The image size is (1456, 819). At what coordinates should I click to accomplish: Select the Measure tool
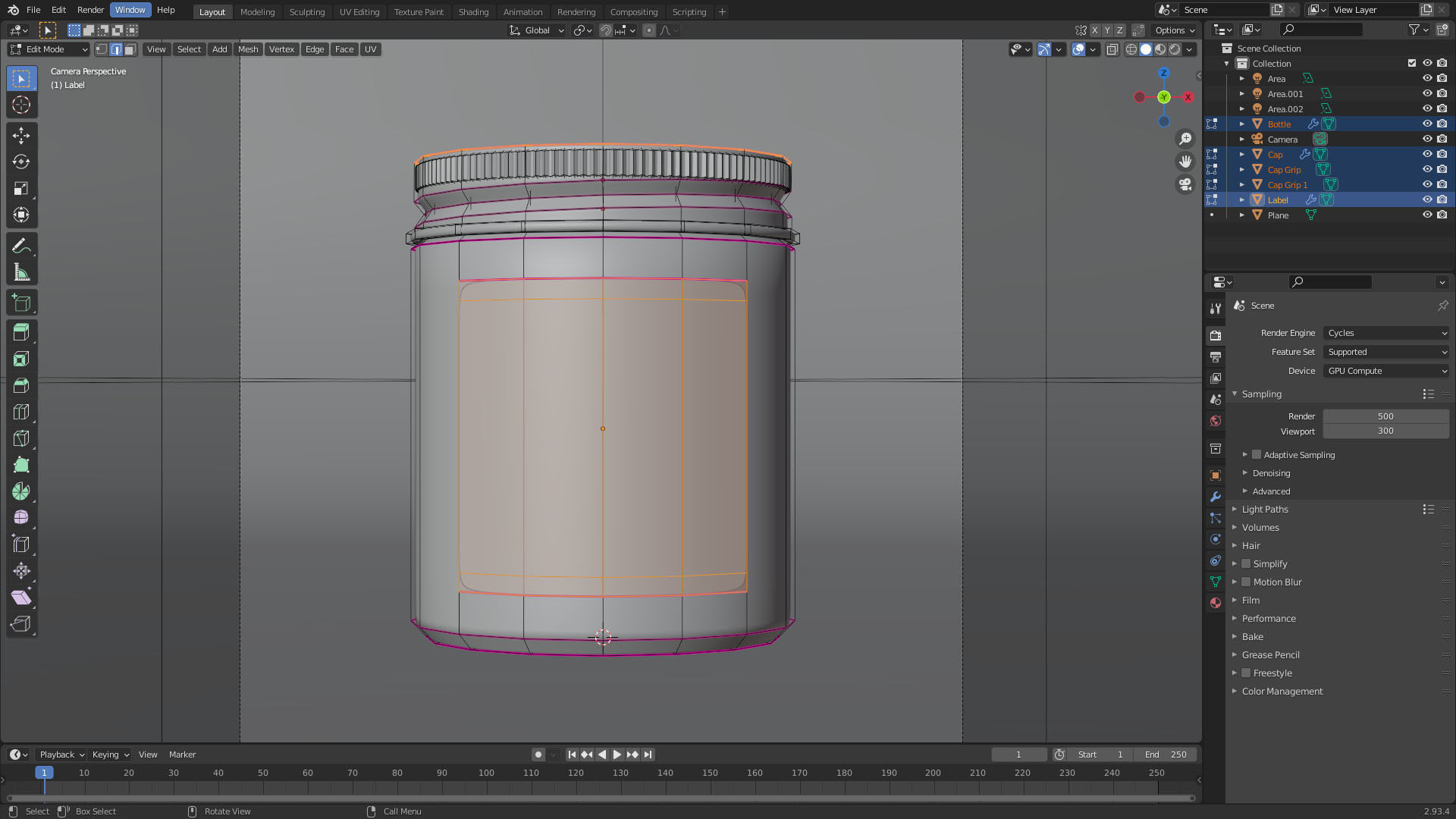(21, 273)
